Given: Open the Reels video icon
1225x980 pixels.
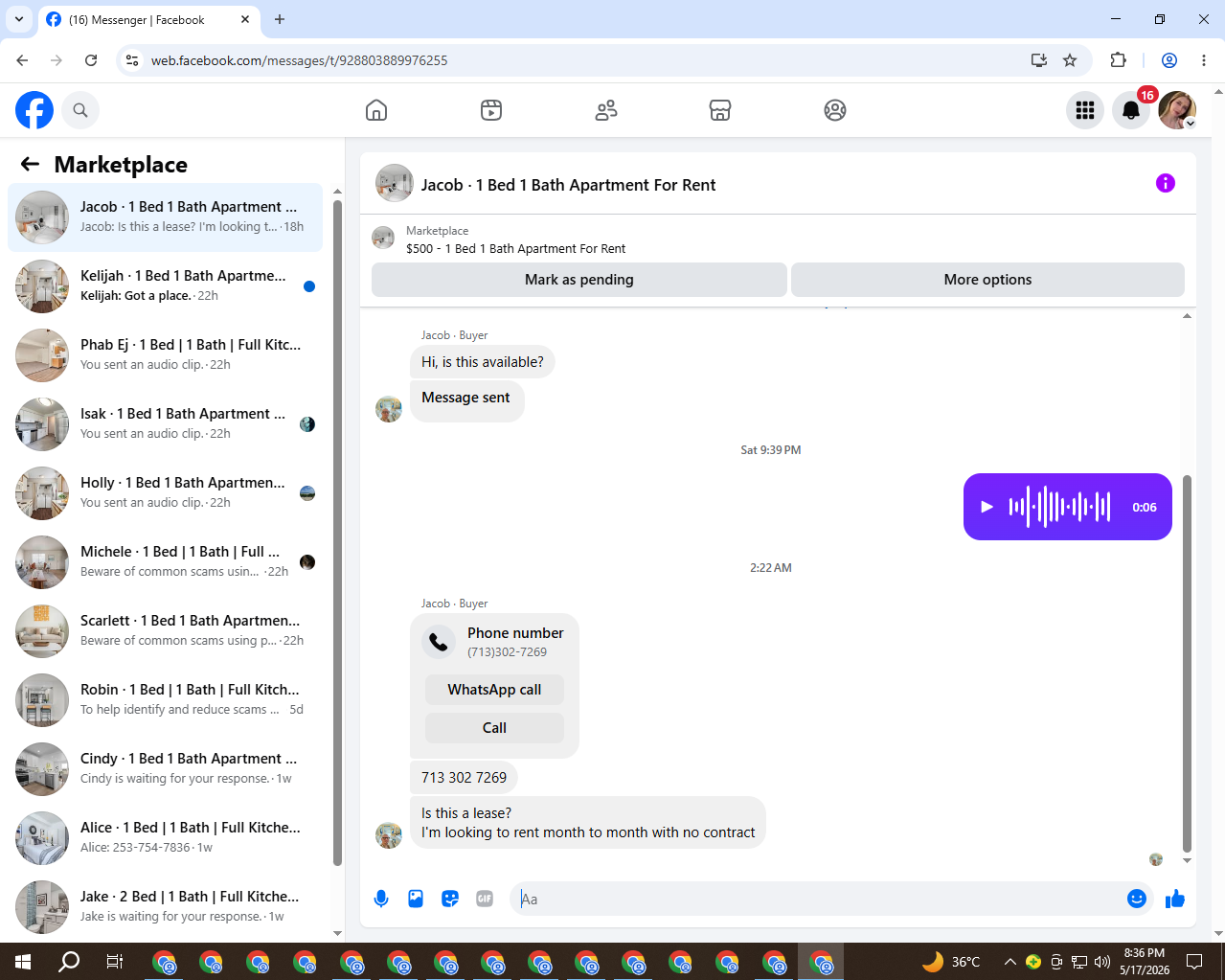Looking at the screenshot, I should point(491,110).
